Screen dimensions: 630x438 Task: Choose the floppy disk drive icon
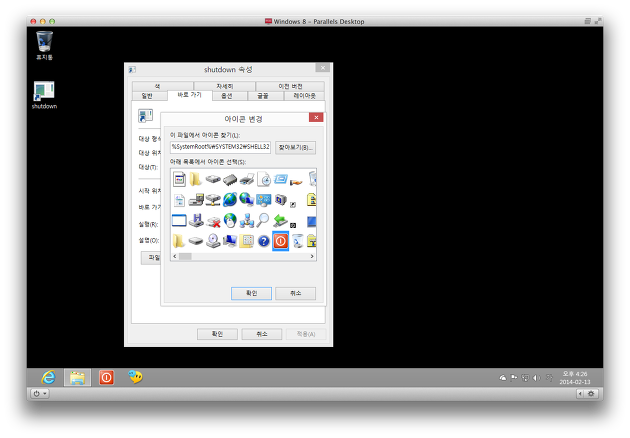tap(196, 220)
